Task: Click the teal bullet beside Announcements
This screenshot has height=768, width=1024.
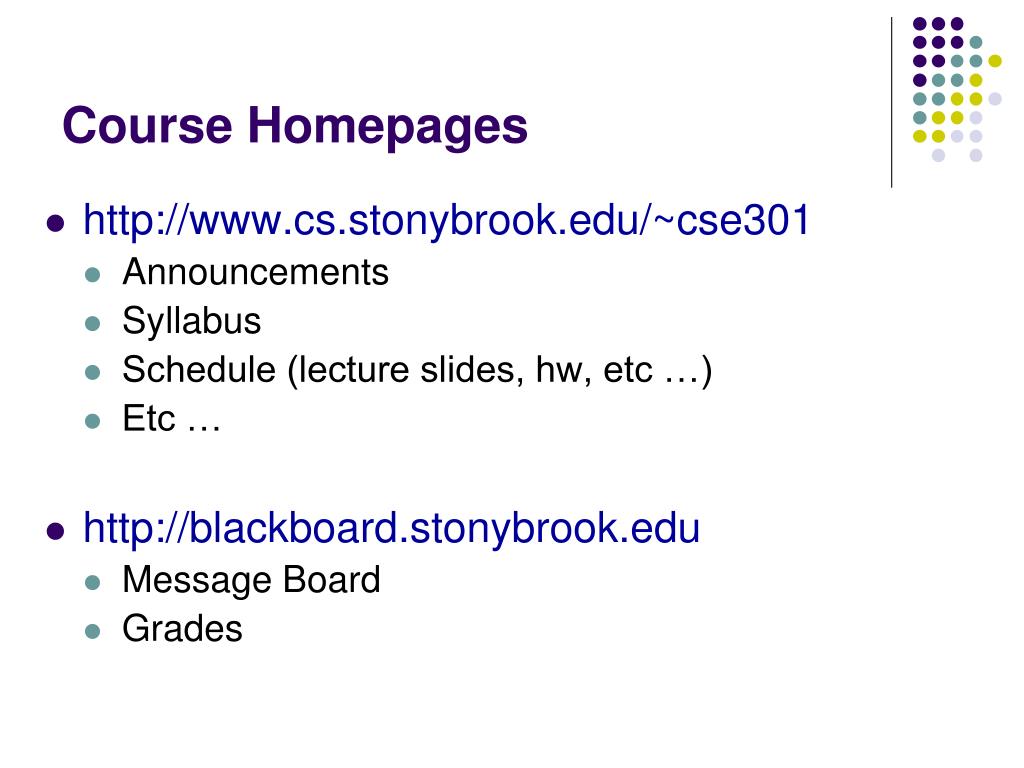Action: coord(93,274)
